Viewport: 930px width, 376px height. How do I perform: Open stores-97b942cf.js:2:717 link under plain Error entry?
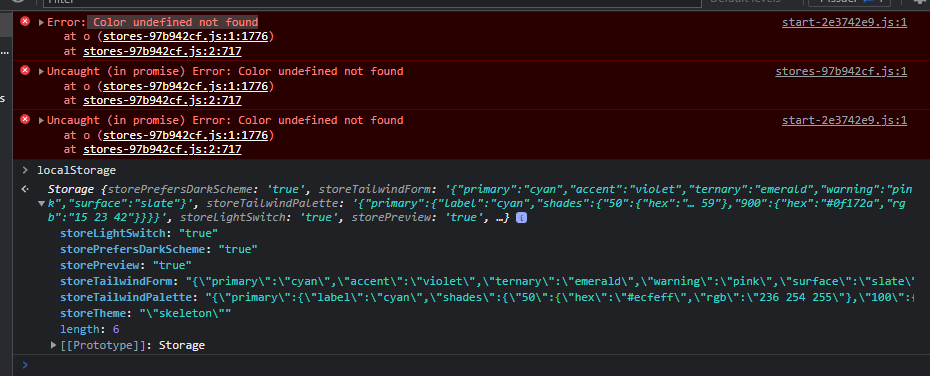point(163,51)
